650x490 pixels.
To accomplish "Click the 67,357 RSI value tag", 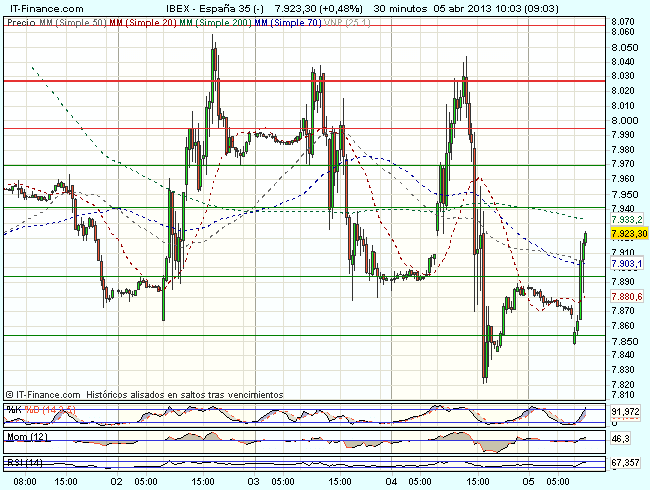I will (x=624, y=463).
